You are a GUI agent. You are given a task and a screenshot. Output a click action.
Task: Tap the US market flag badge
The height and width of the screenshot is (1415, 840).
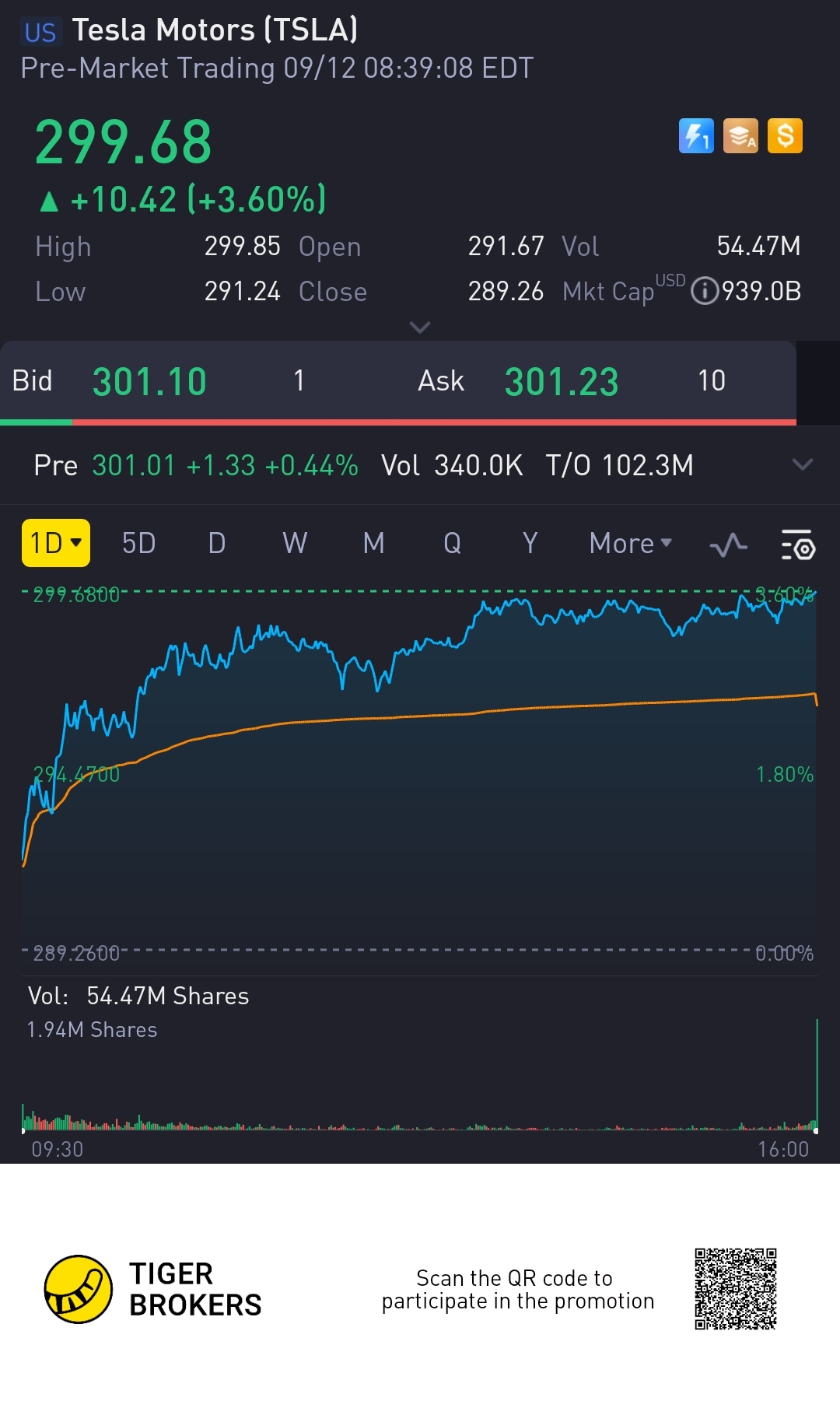coord(40,32)
